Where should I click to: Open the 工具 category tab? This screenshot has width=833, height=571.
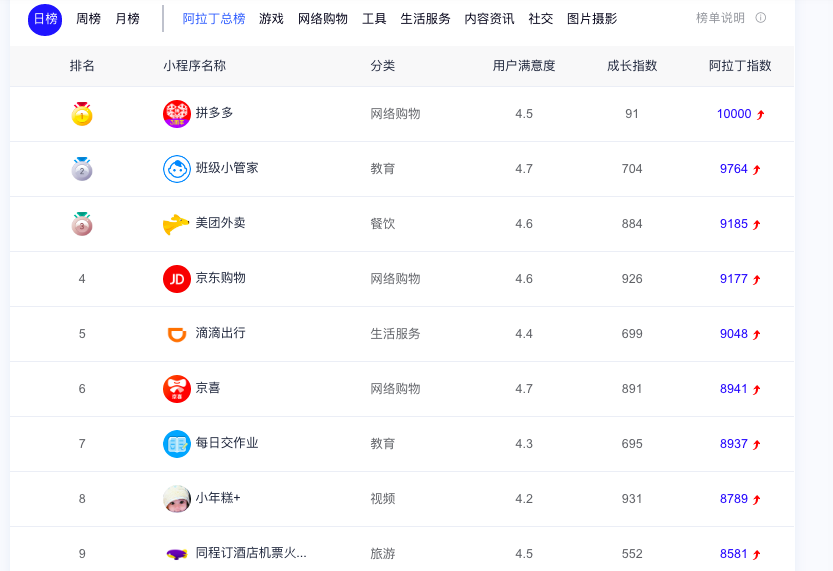(374, 19)
